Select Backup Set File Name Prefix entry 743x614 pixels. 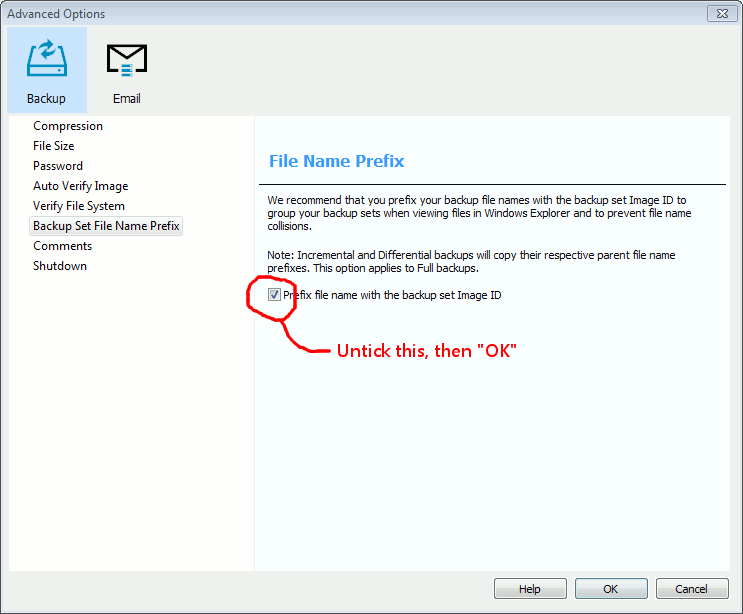tap(106, 226)
